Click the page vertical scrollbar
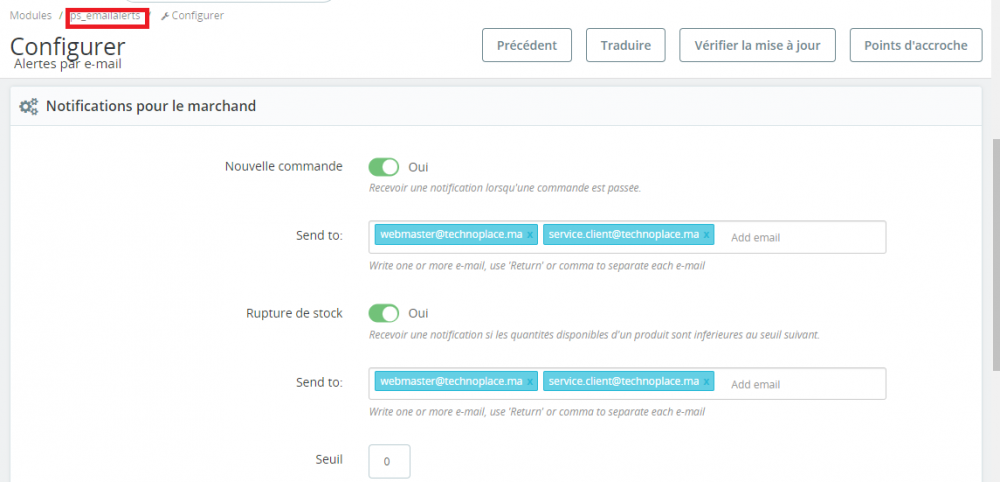The height and width of the screenshot is (482, 1000). (996, 255)
